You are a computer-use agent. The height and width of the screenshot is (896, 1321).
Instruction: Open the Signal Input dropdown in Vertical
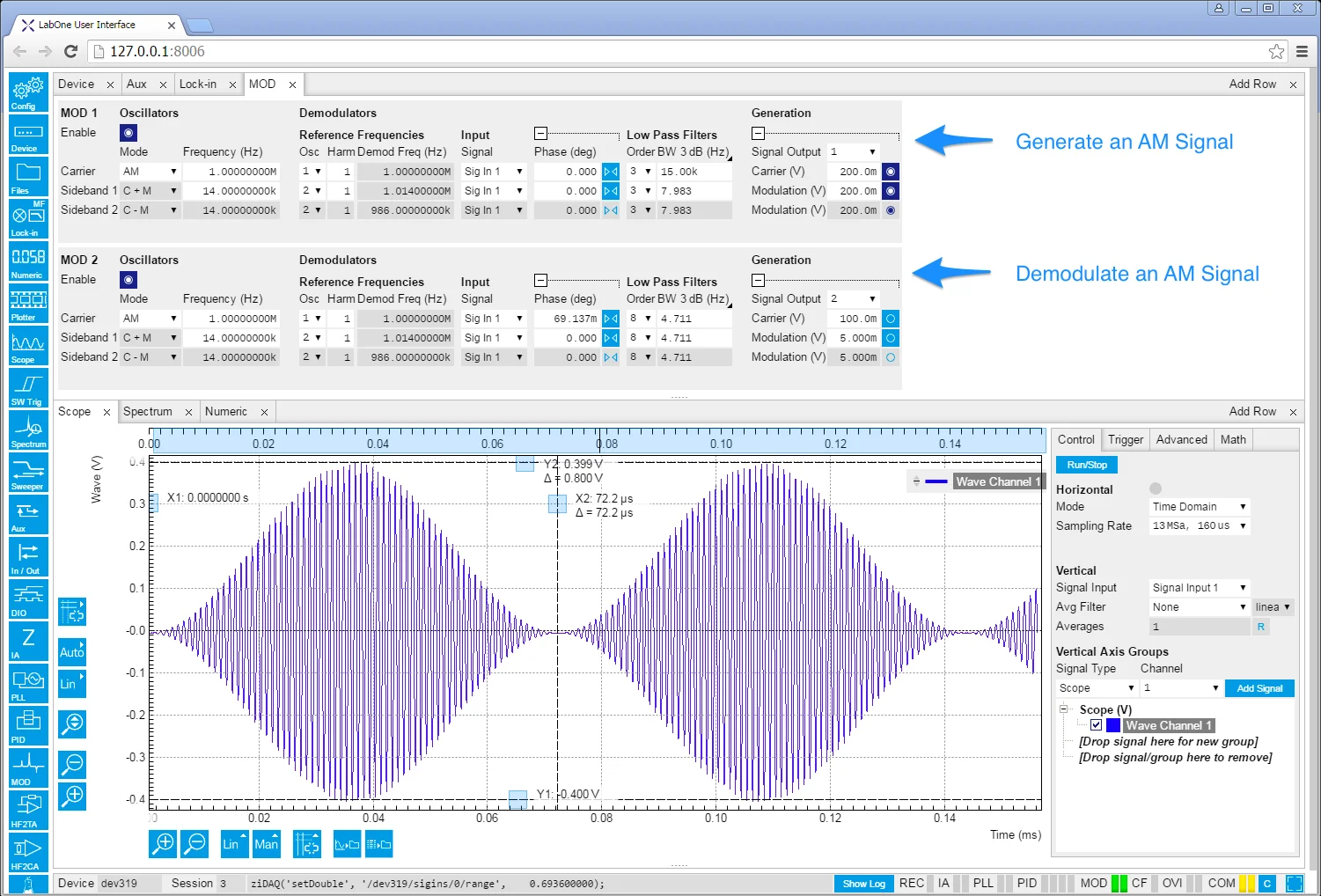[1200, 588]
